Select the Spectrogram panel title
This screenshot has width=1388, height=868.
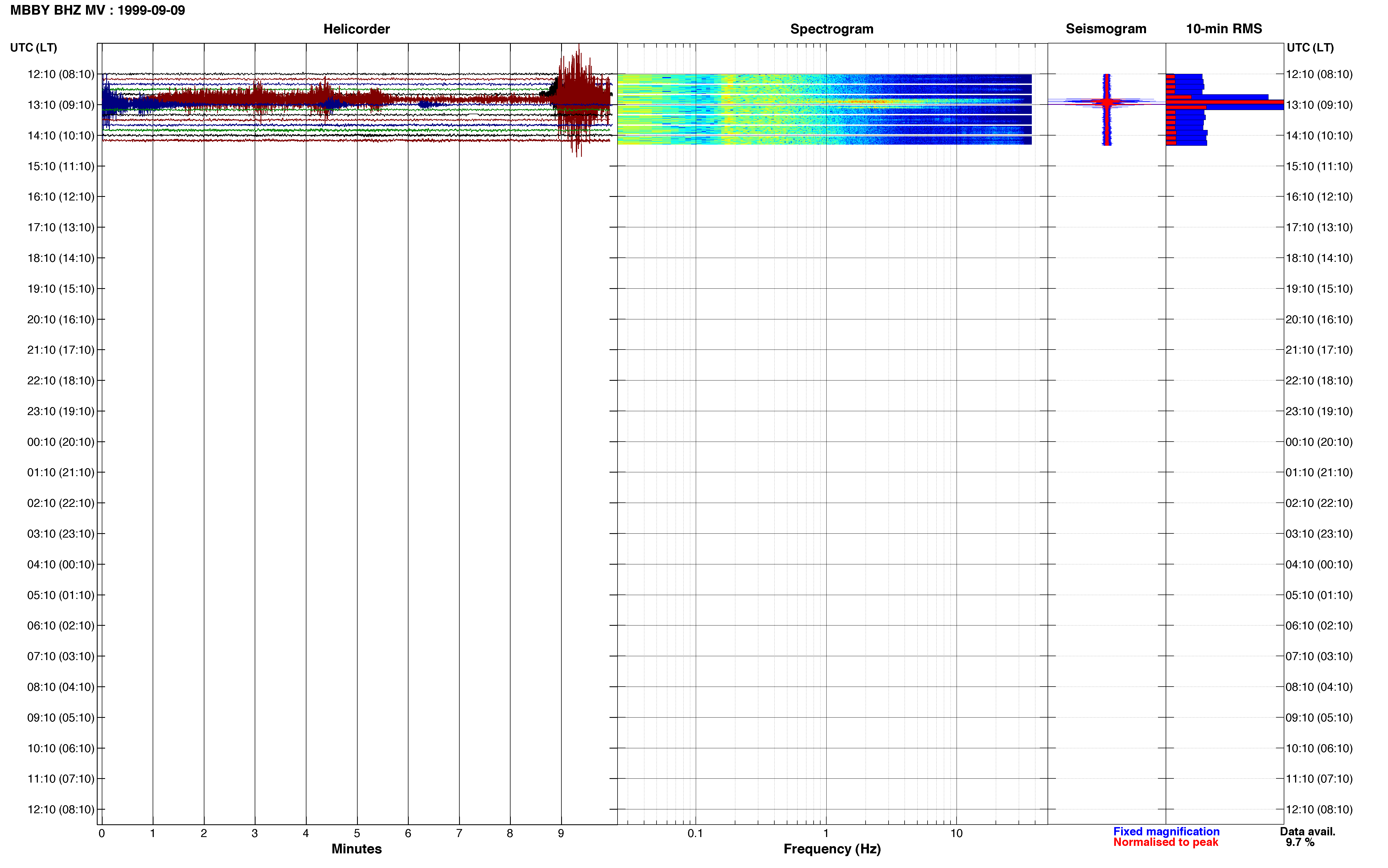point(832,29)
